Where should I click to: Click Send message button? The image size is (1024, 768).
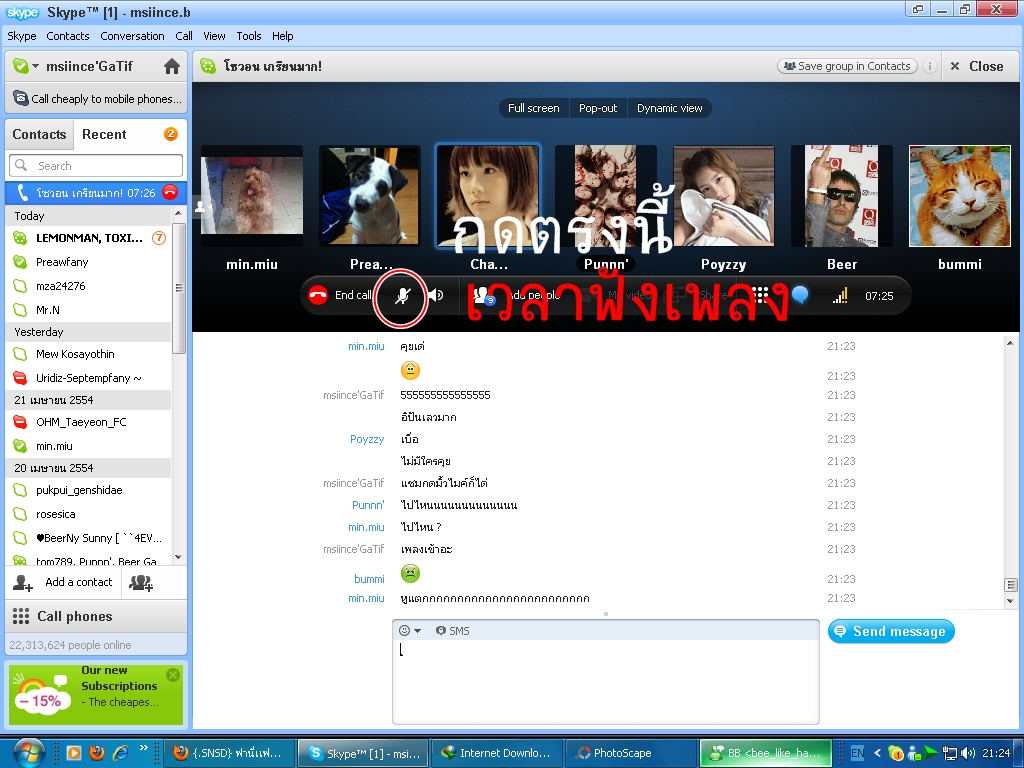coord(891,632)
